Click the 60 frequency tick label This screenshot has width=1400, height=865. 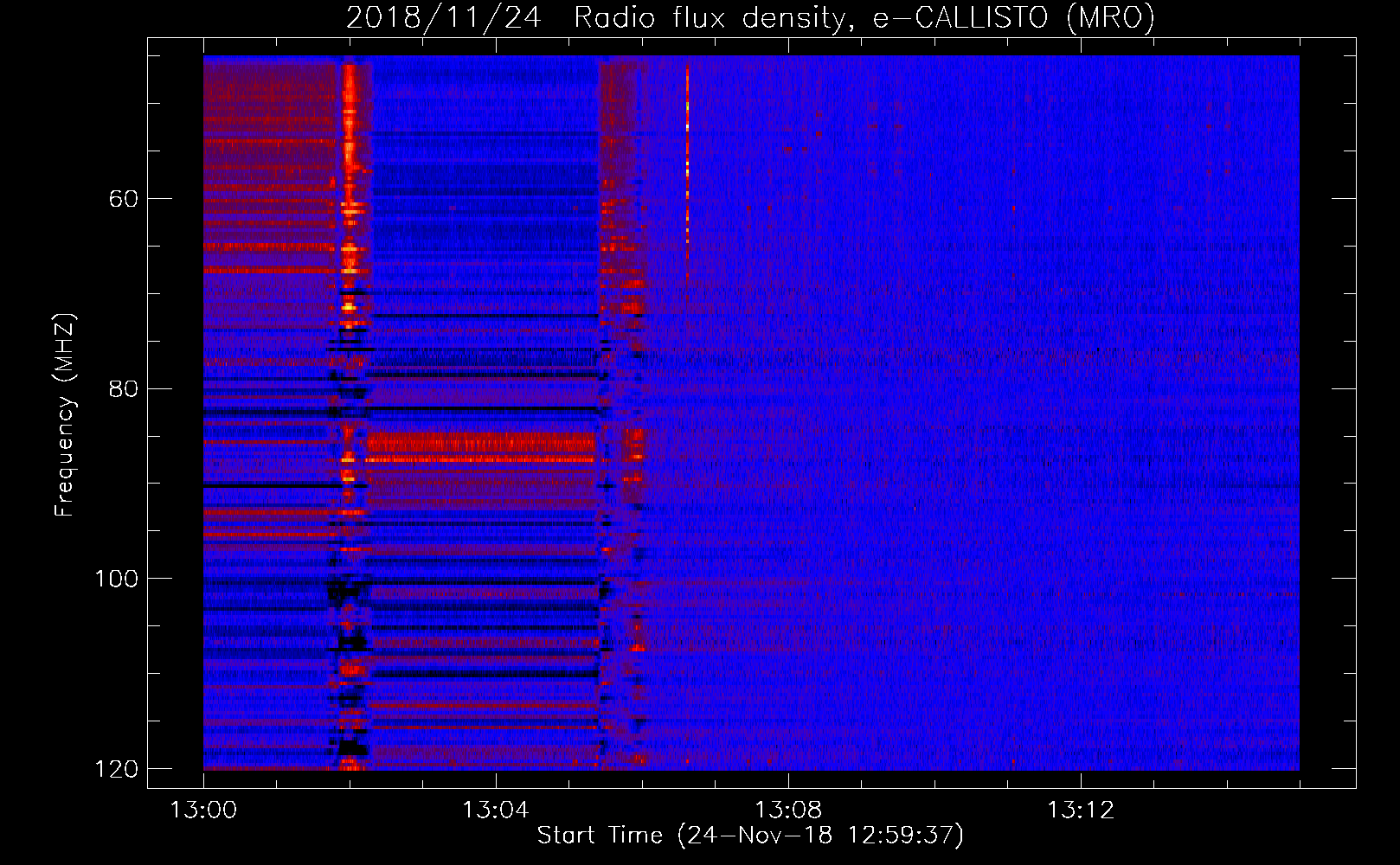(x=124, y=199)
